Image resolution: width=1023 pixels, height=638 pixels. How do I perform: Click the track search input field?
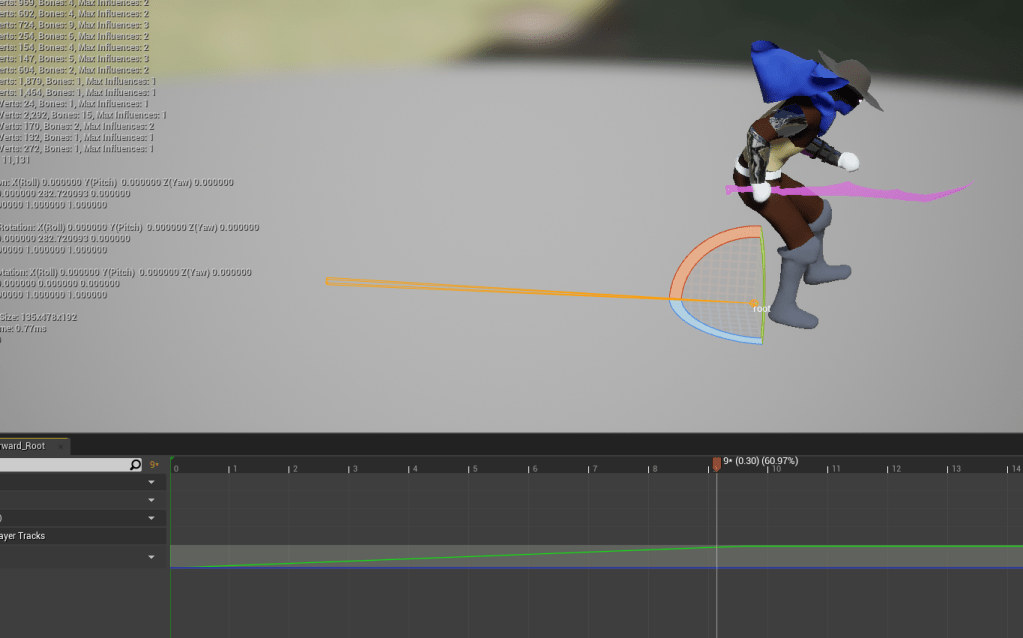[x=62, y=465]
